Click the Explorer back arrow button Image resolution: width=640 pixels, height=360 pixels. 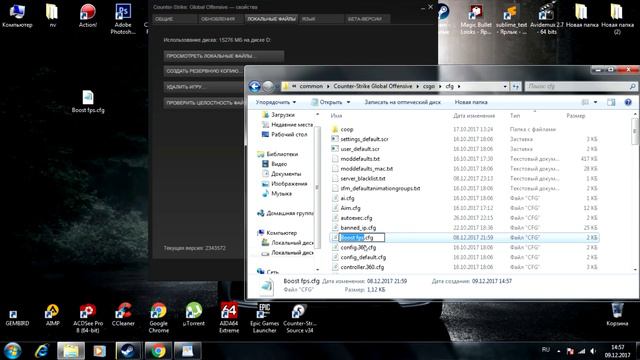tap(255, 87)
